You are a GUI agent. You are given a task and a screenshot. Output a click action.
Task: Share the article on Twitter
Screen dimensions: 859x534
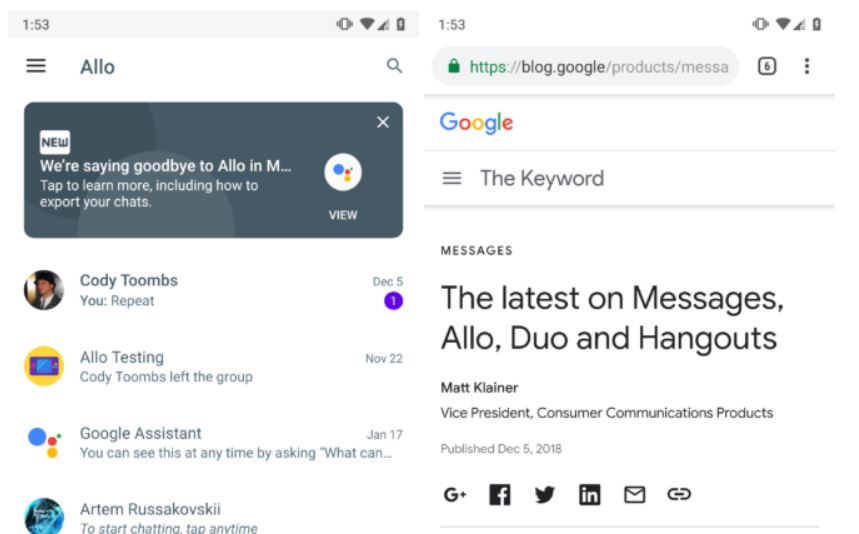pyautogui.click(x=544, y=494)
